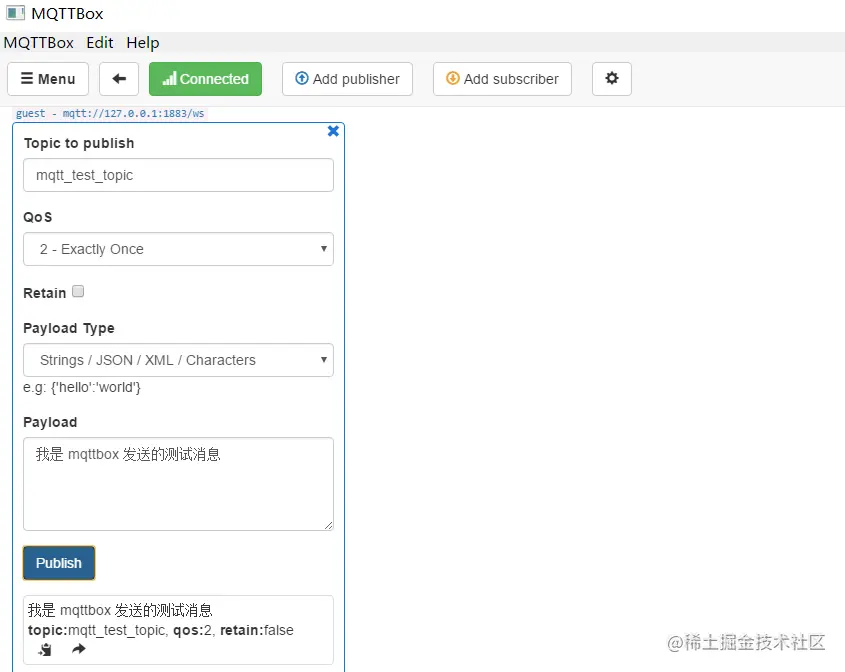The height and width of the screenshot is (672, 845).
Task: Go back using the left arrow button
Action: click(x=119, y=79)
